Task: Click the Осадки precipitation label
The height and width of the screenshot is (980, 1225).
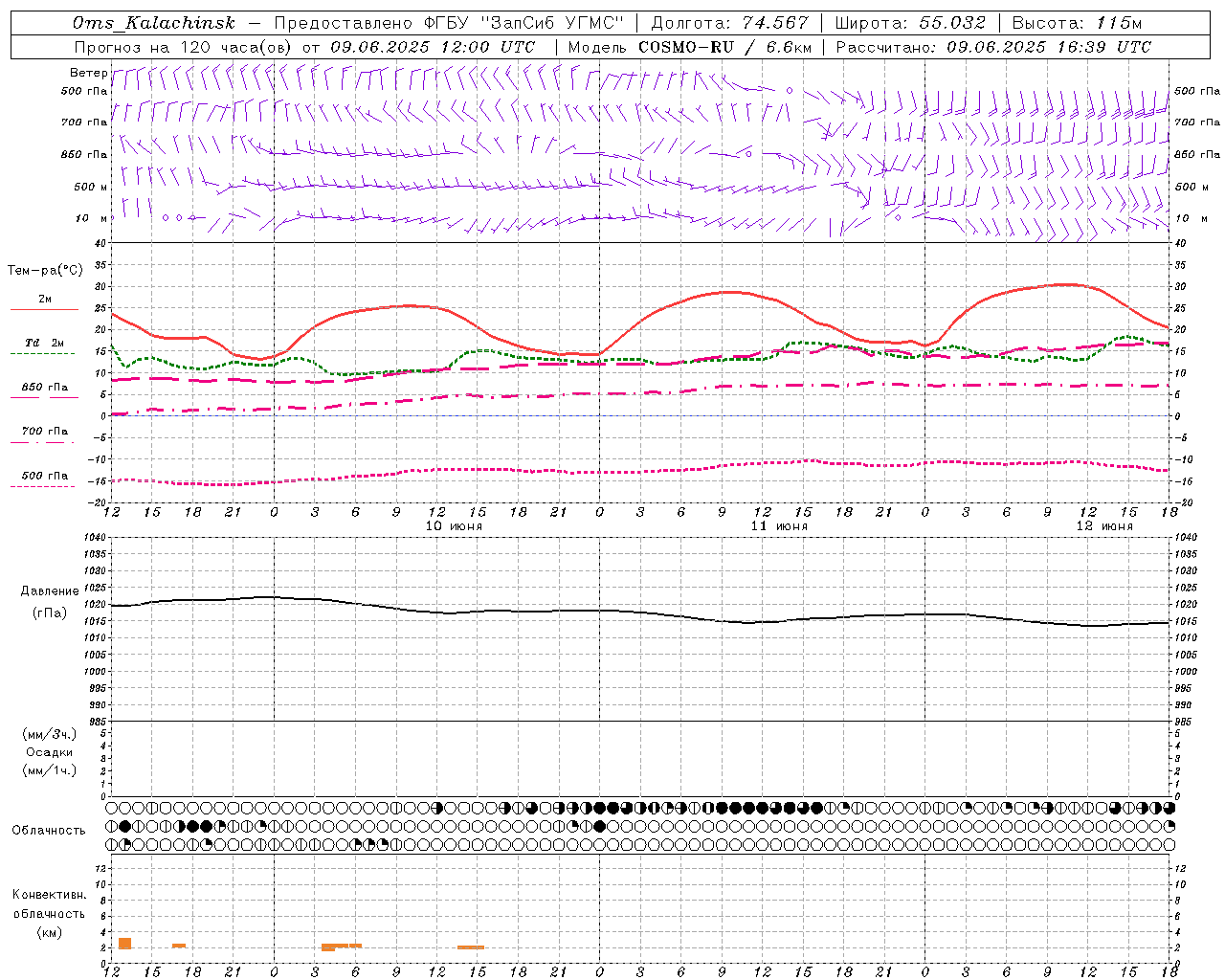Action: pos(49,752)
